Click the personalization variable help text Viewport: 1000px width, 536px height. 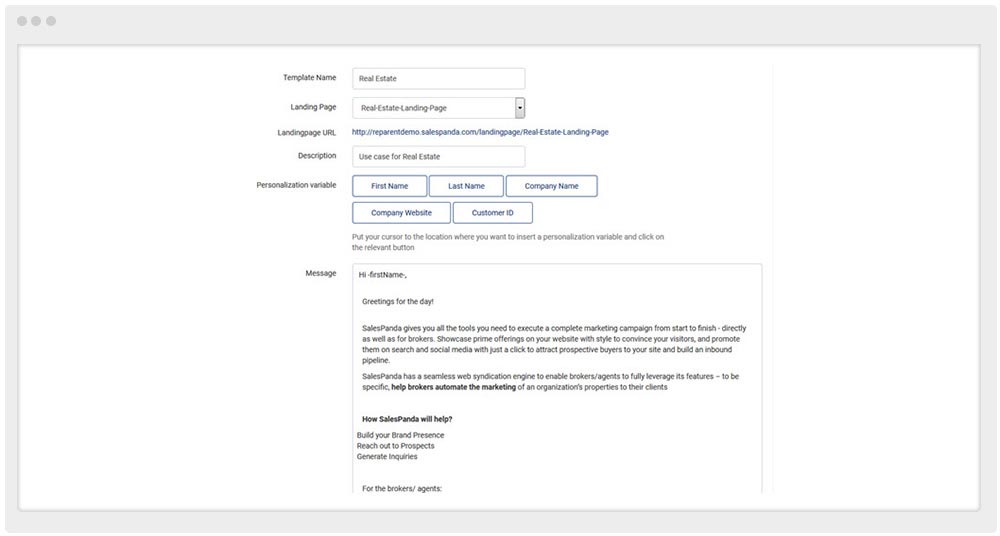[x=508, y=242]
